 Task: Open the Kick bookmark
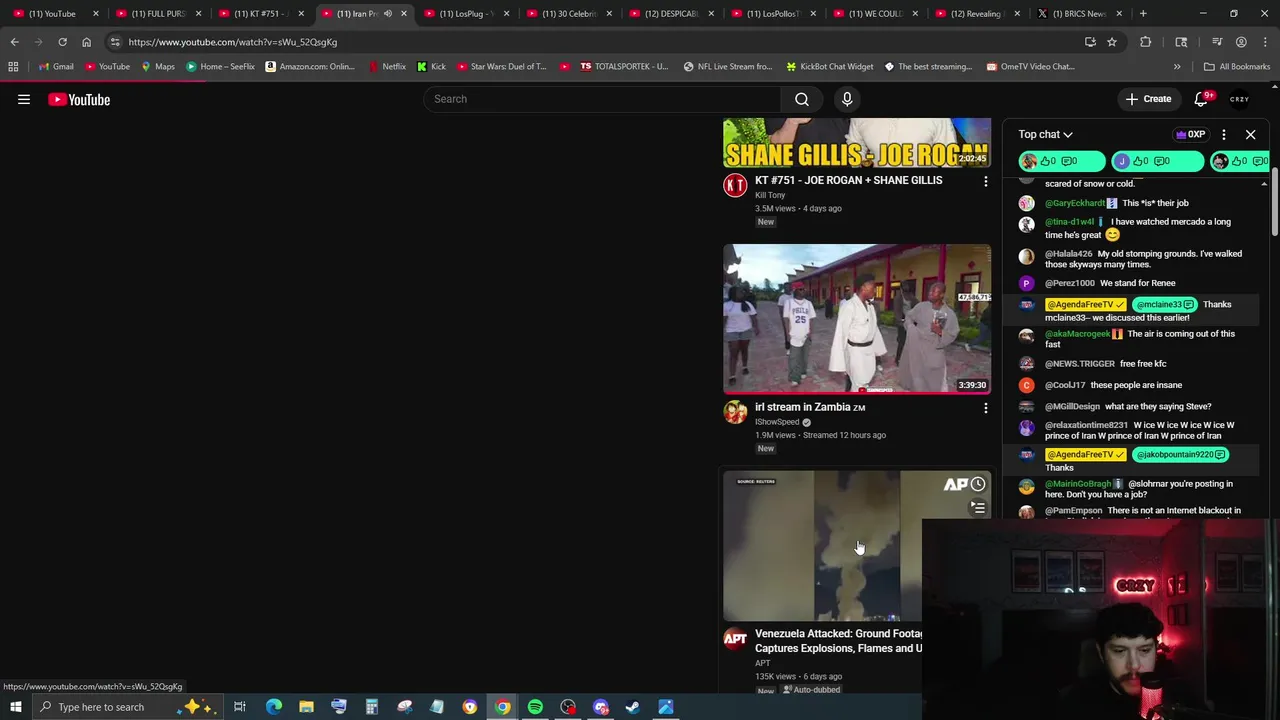tap(431, 66)
